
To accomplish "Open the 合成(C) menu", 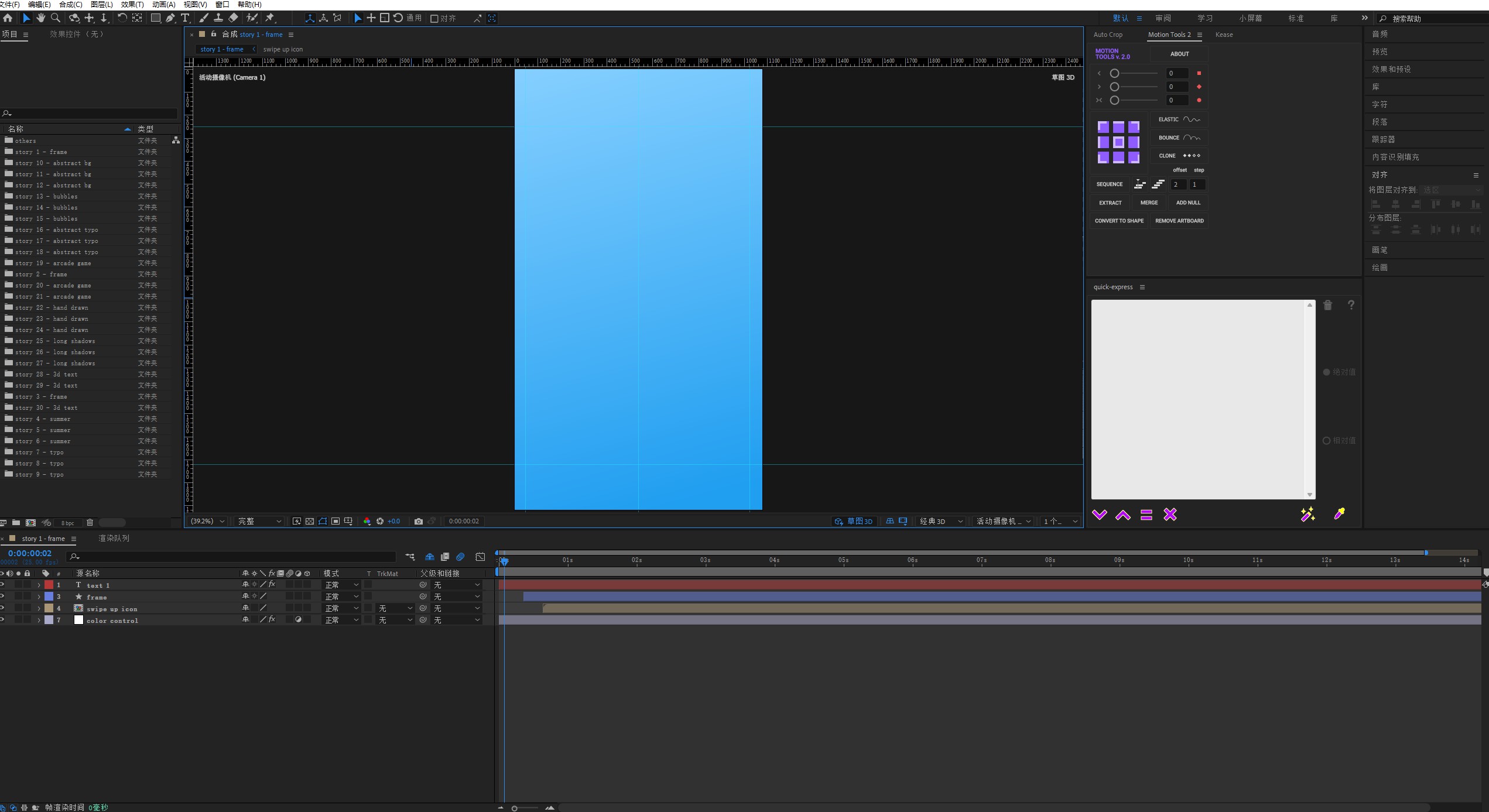I will click(70, 4).
